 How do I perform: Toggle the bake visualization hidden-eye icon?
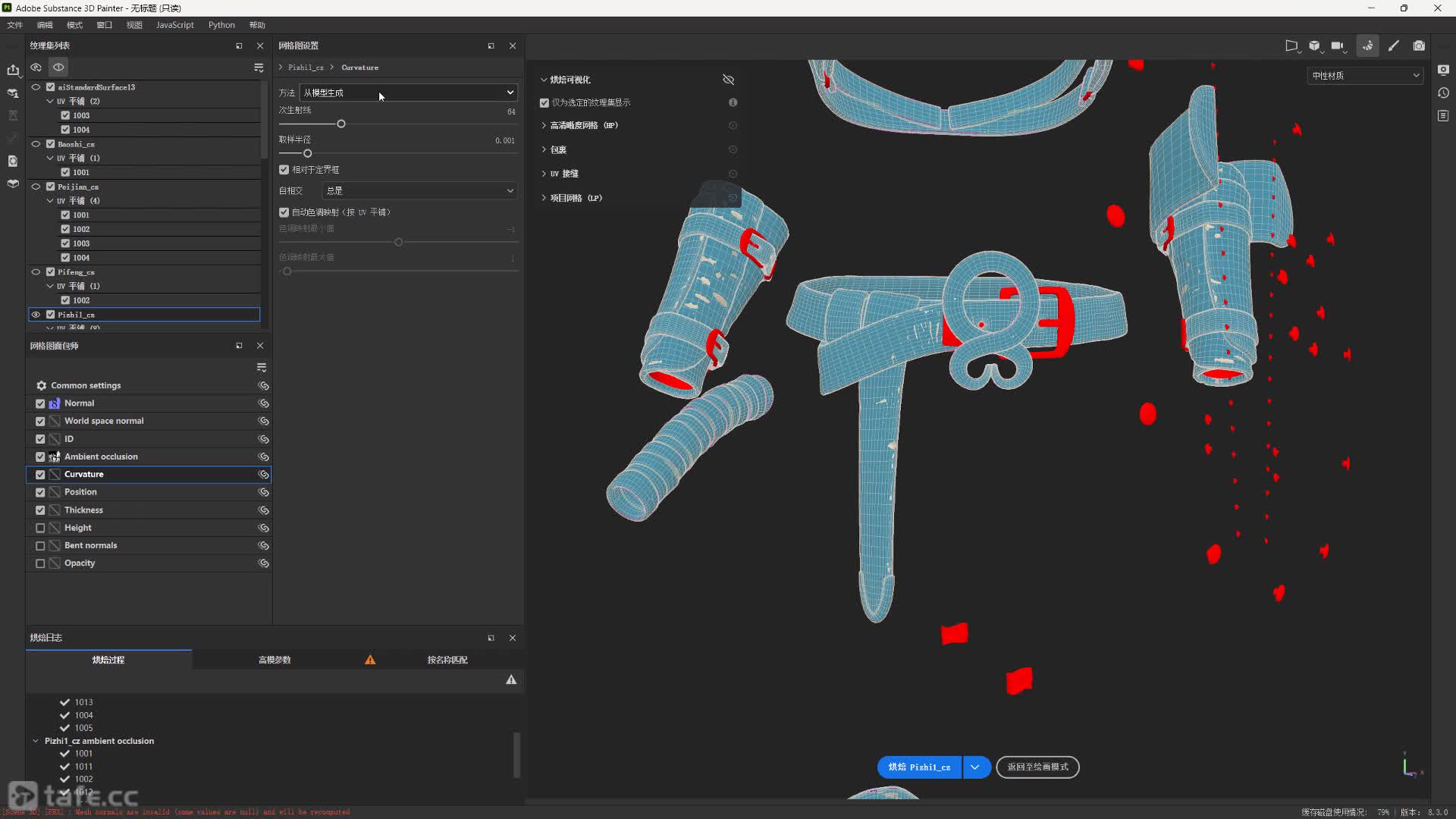[x=729, y=80]
